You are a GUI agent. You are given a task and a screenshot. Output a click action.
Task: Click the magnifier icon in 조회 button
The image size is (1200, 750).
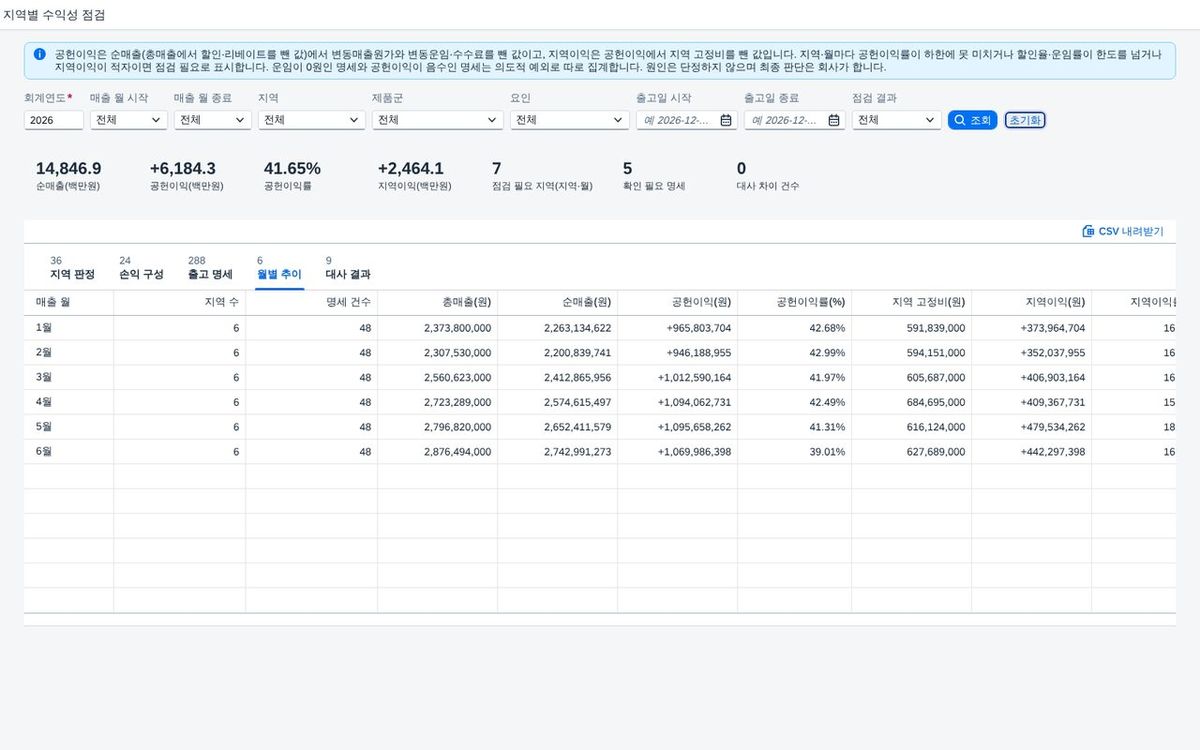point(960,120)
